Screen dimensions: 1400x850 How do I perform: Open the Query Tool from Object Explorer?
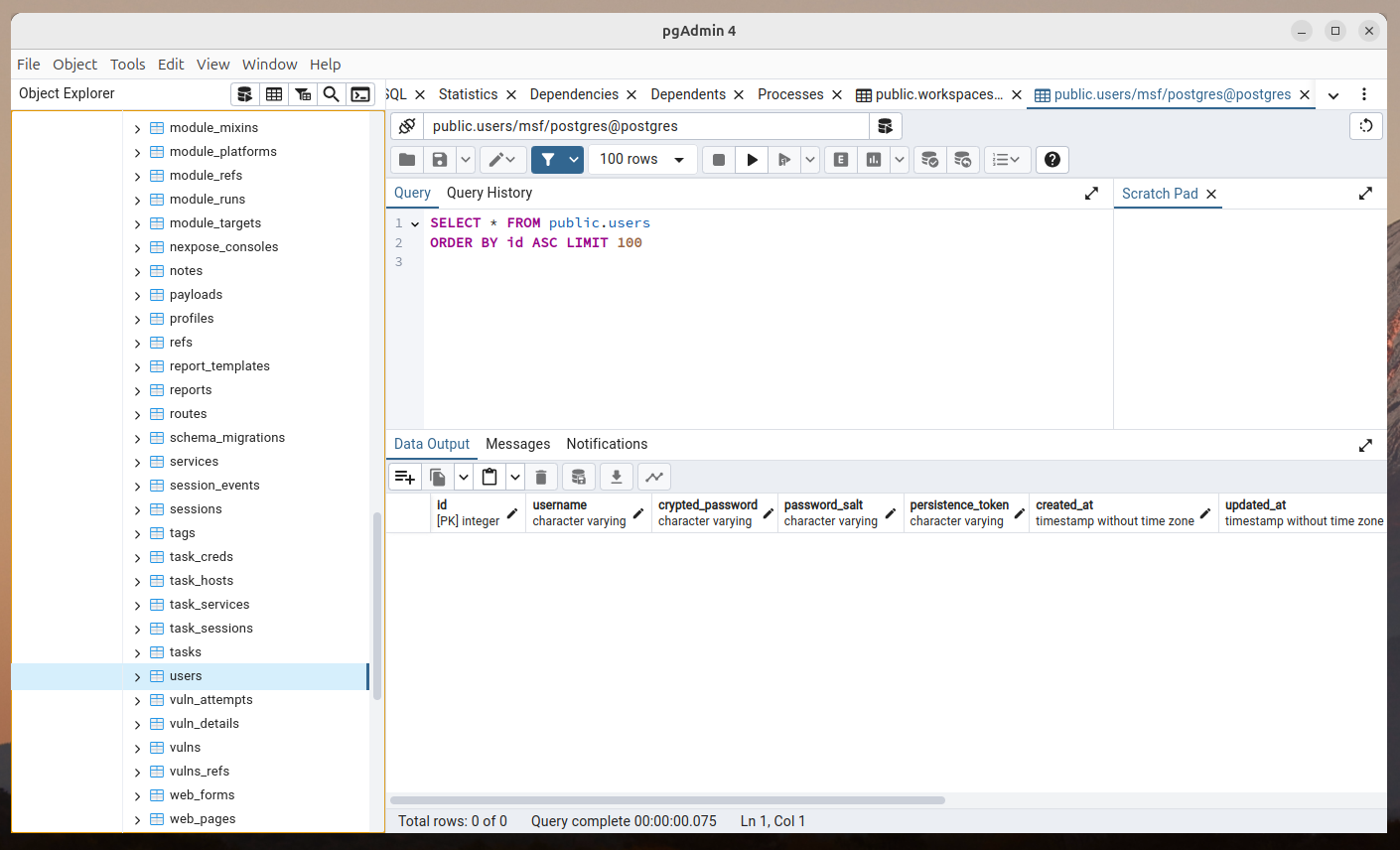coord(245,94)
